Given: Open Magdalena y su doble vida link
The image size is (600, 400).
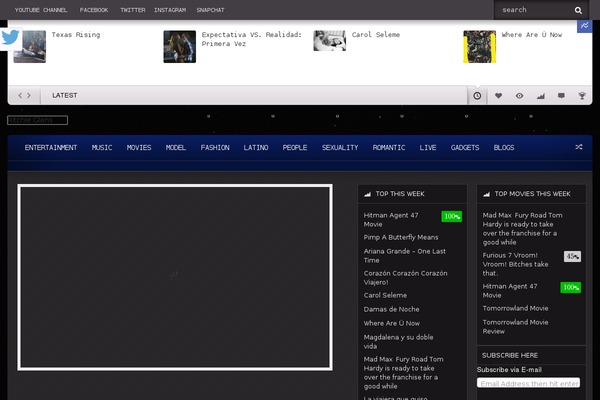Looking at the screenshot, I should pos(398,341).
